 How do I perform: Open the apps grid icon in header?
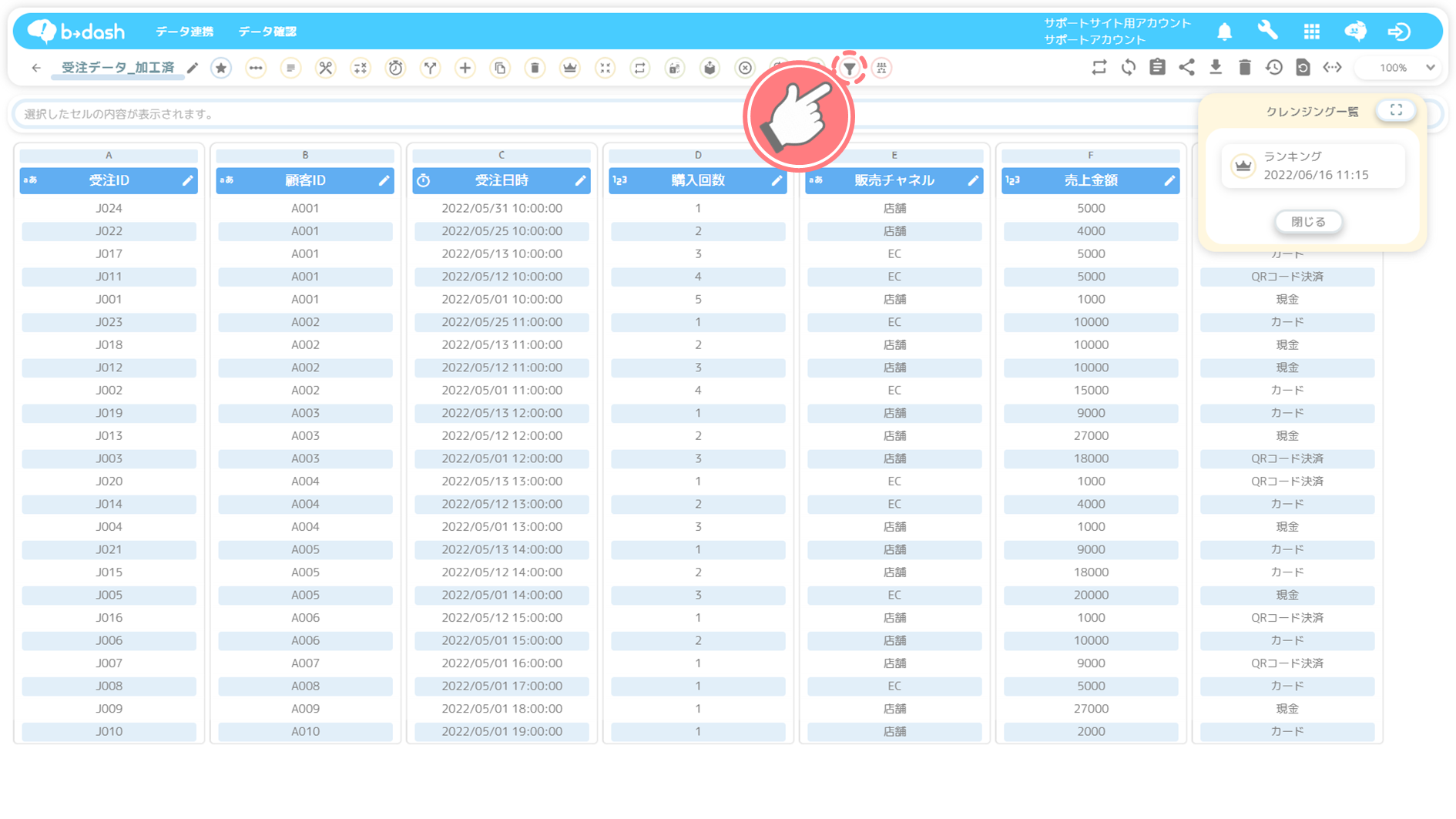[x=1312, y=32]
